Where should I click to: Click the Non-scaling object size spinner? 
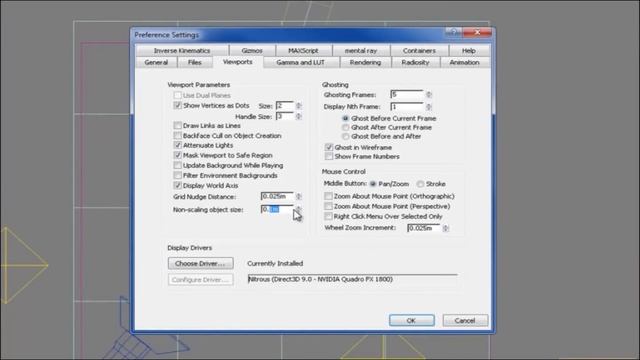tap(299, 209)
